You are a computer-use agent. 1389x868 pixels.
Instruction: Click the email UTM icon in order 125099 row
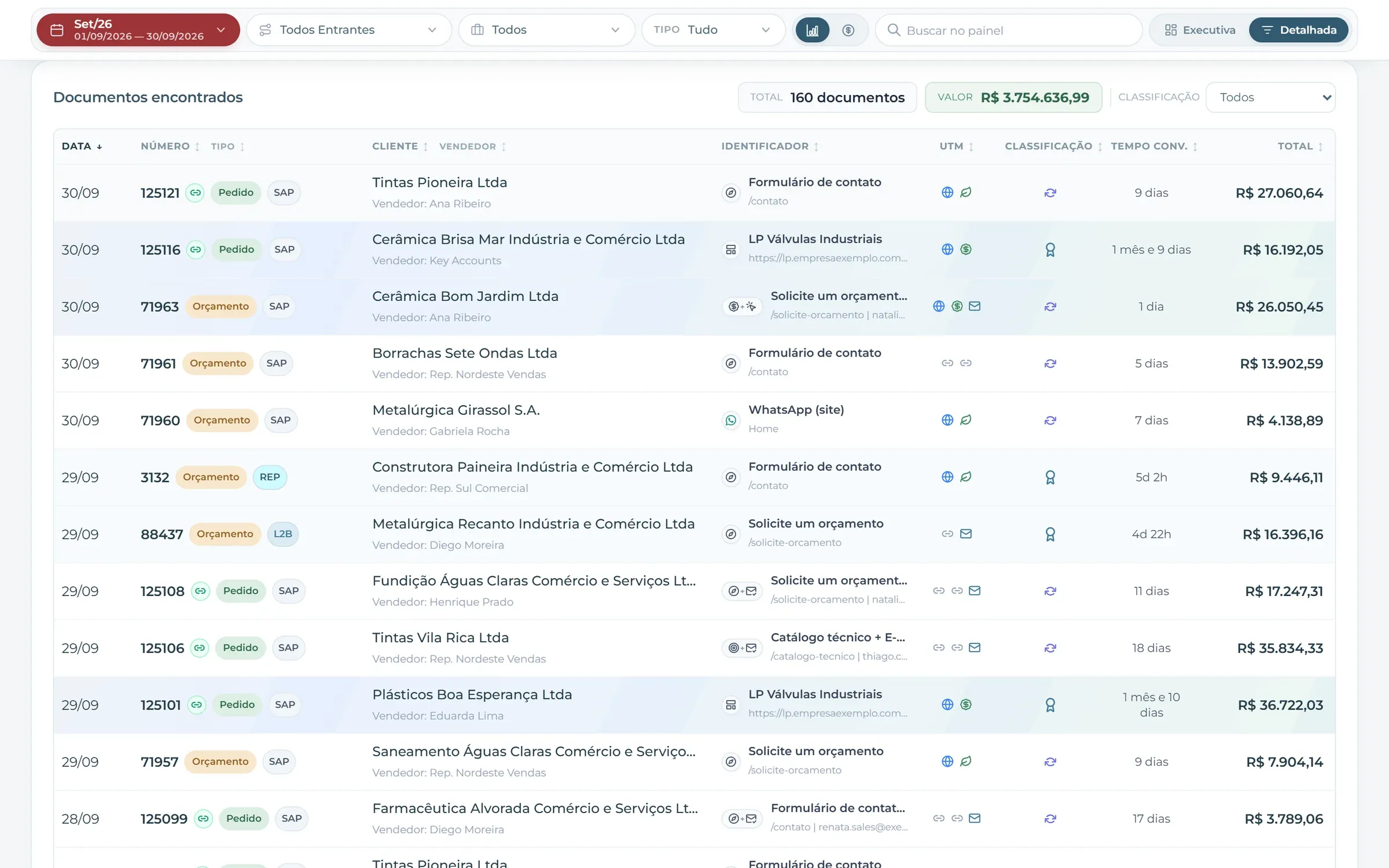[975, 818]
